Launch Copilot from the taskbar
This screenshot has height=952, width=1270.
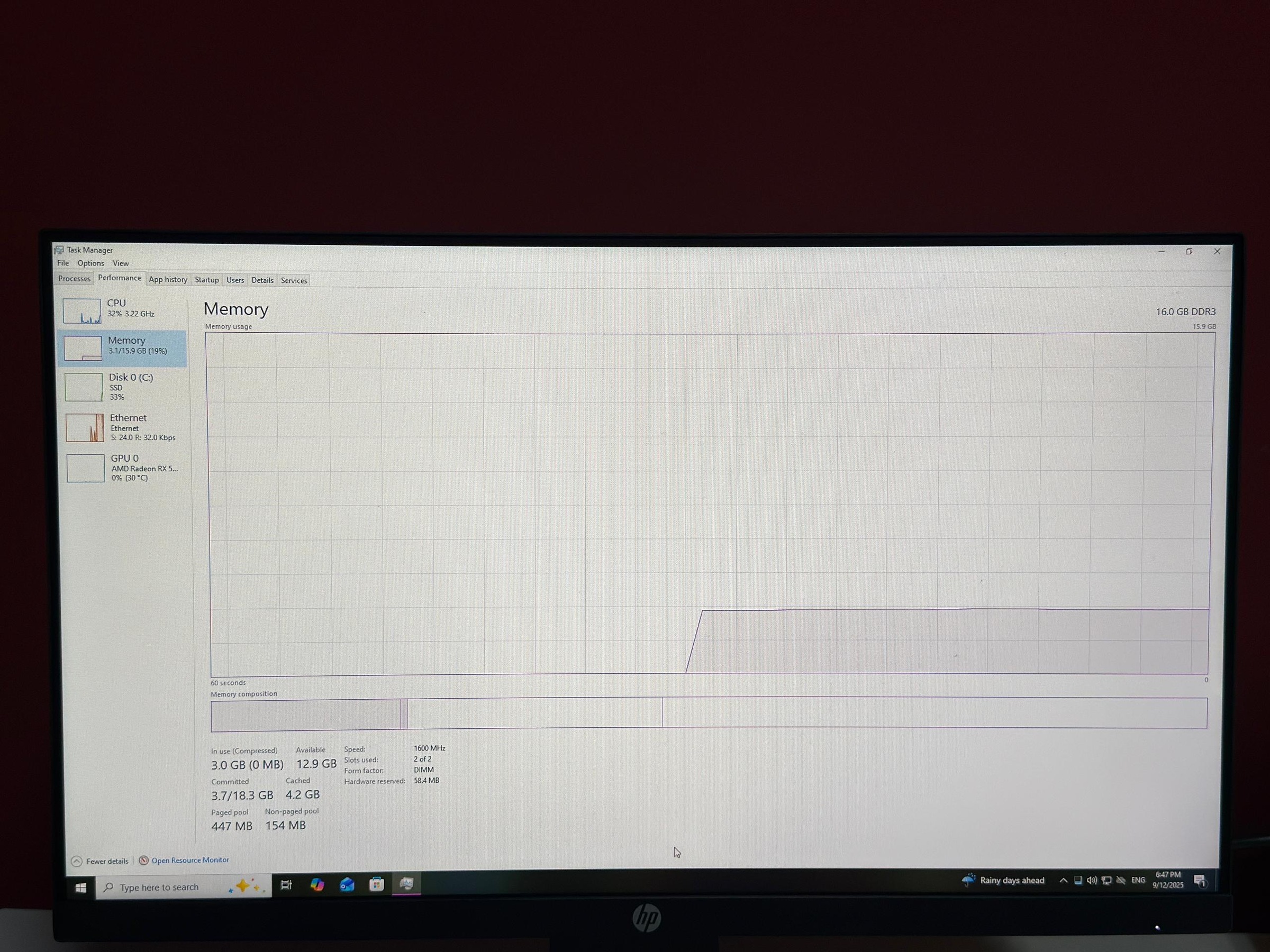click(x=317, y=884)
